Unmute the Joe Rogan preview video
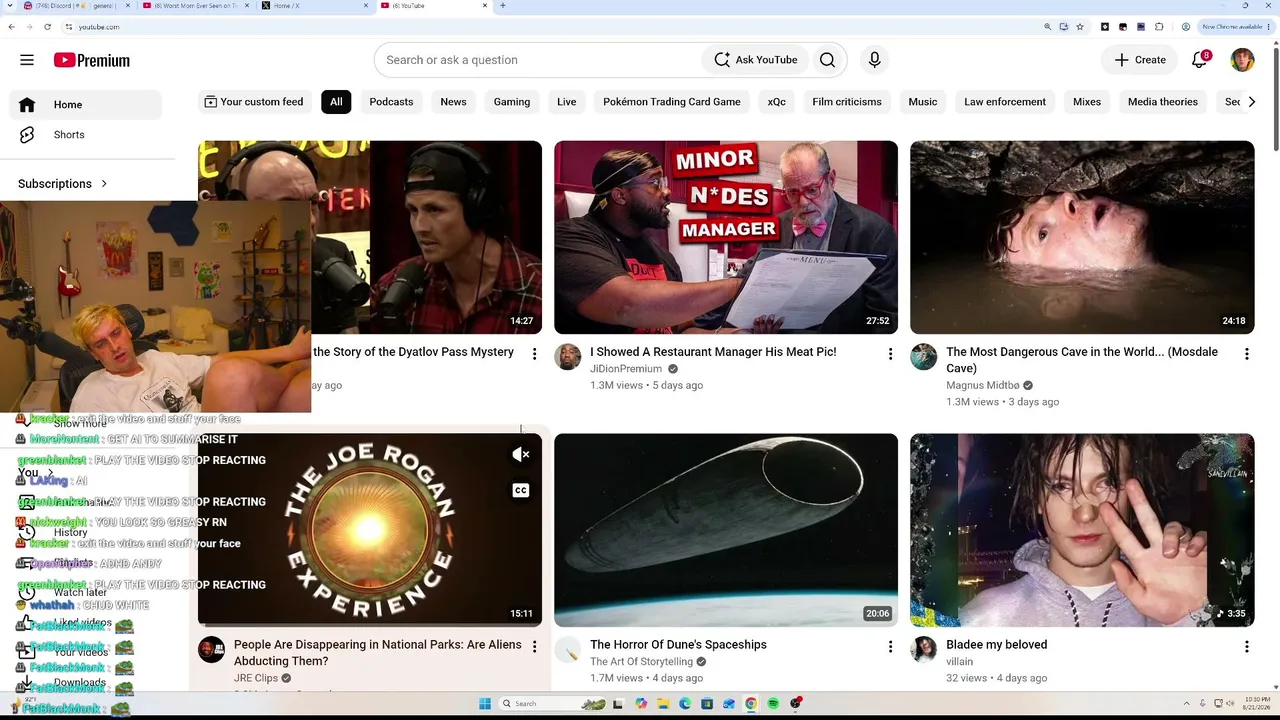The image size is (1280, 720). coord(521,455)
